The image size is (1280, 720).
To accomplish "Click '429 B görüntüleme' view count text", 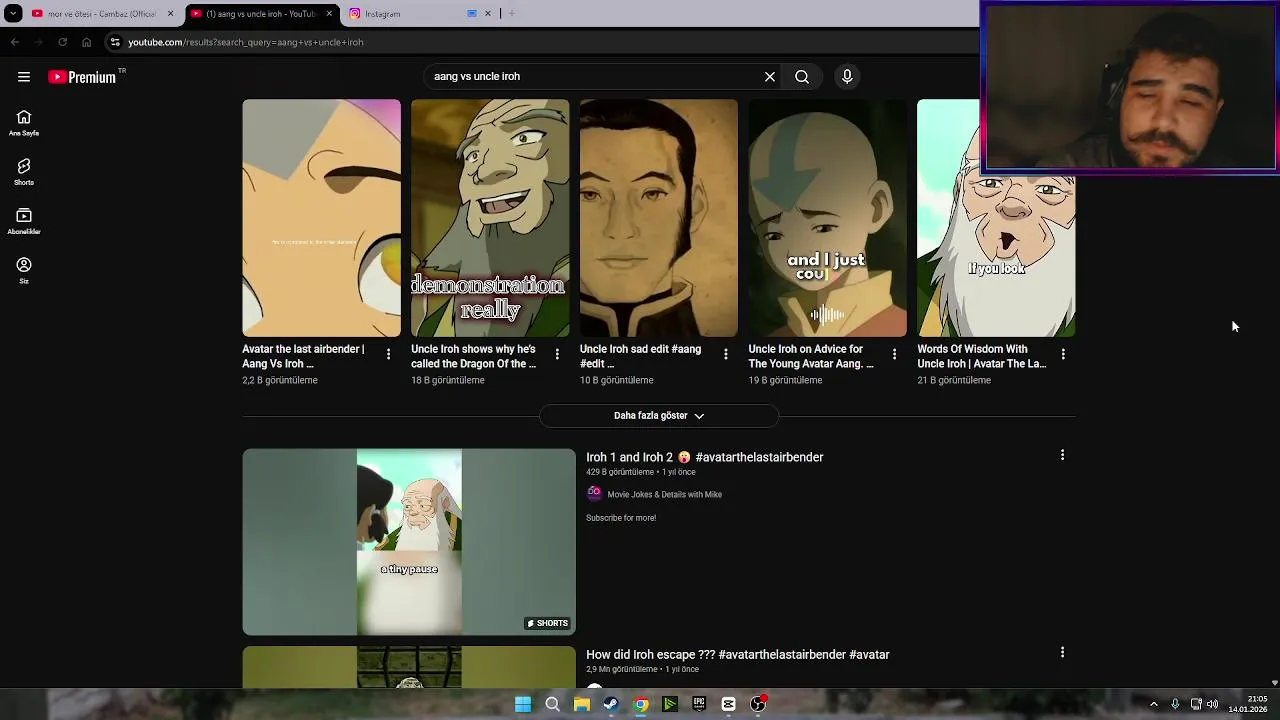I will tap(620, 472).
